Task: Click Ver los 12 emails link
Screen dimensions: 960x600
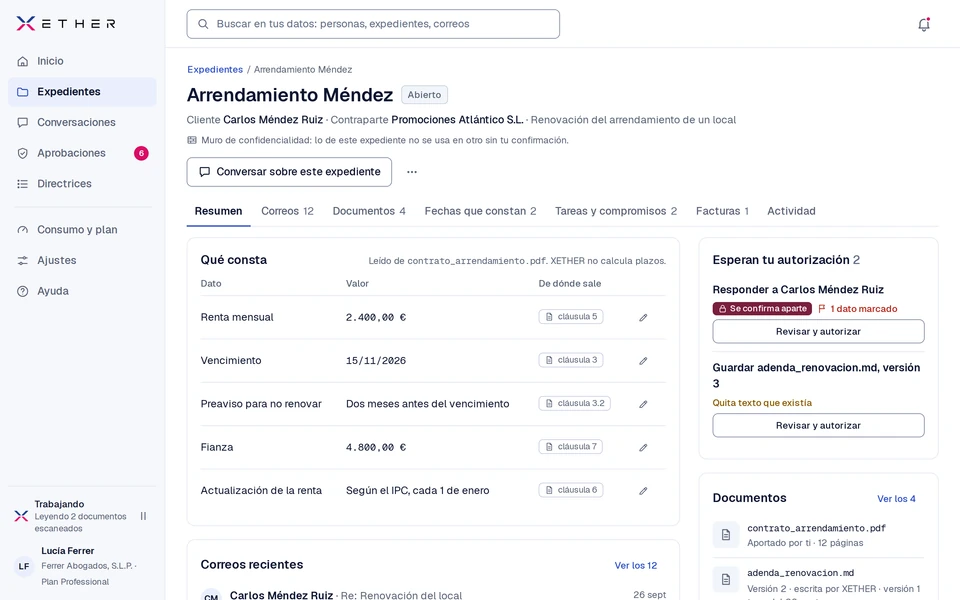Action: [636, 566]
